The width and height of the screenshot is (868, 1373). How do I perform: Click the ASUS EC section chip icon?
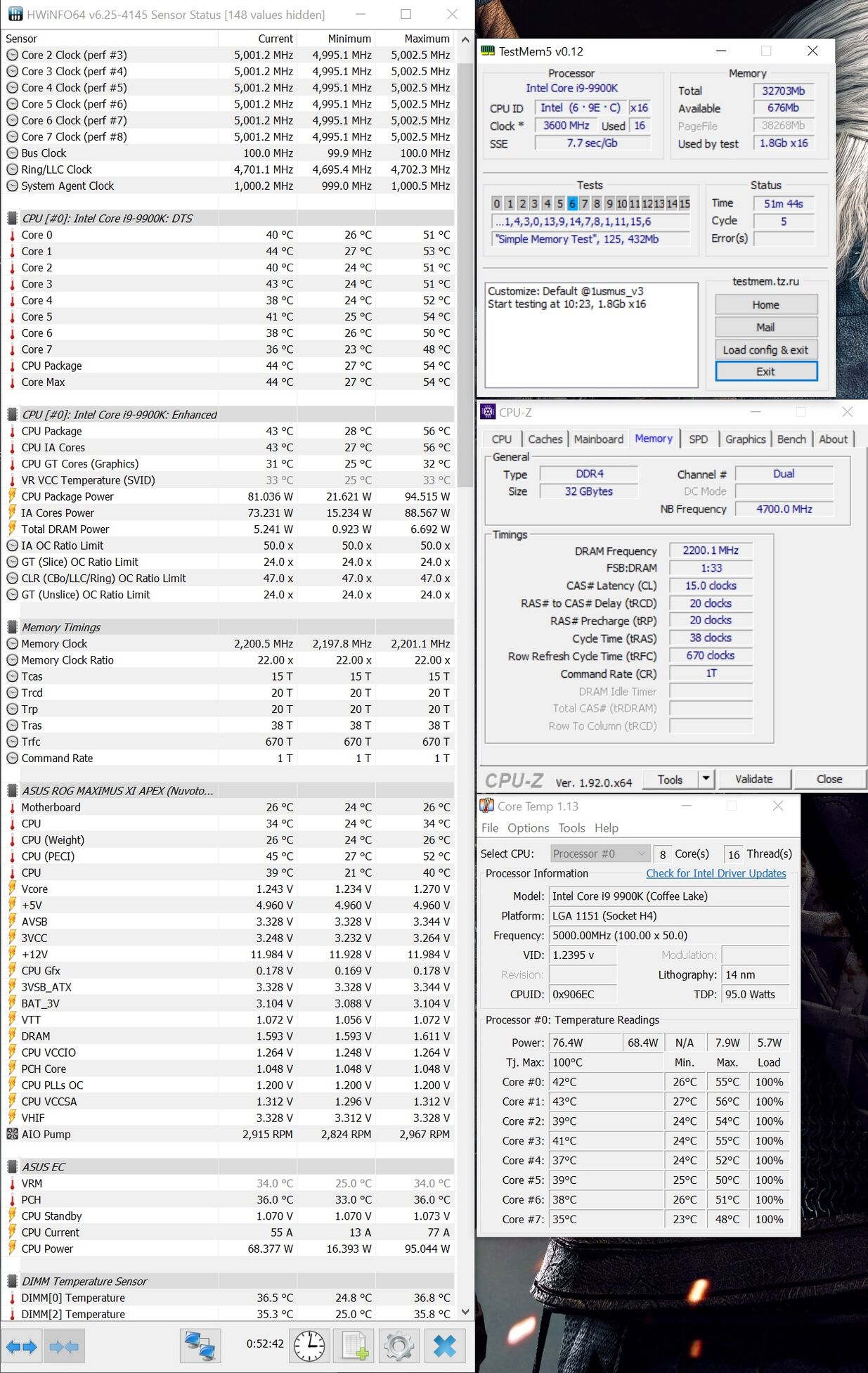click(x=12, y=1166)
